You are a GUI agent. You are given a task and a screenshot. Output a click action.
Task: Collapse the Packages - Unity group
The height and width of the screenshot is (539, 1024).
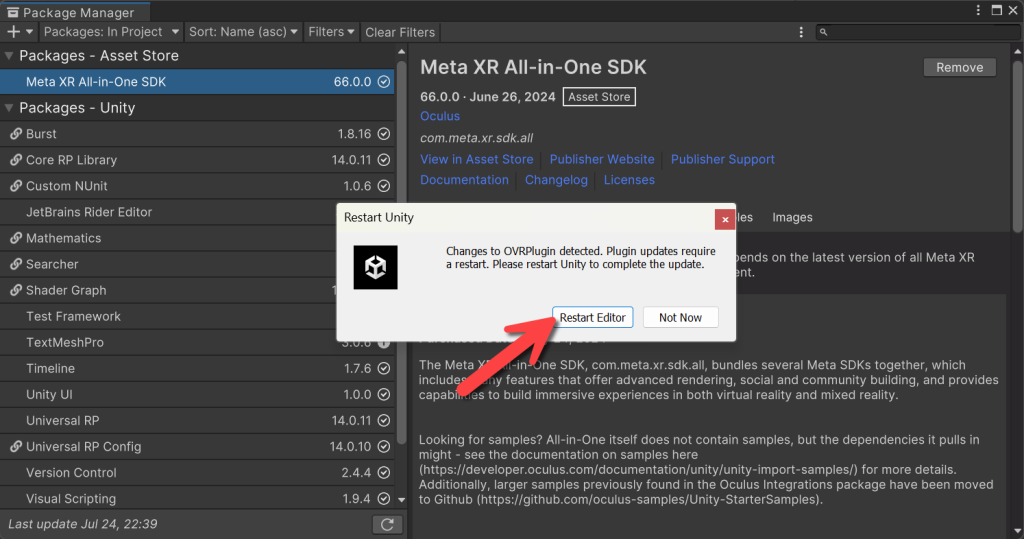click(x=9, y=108)
